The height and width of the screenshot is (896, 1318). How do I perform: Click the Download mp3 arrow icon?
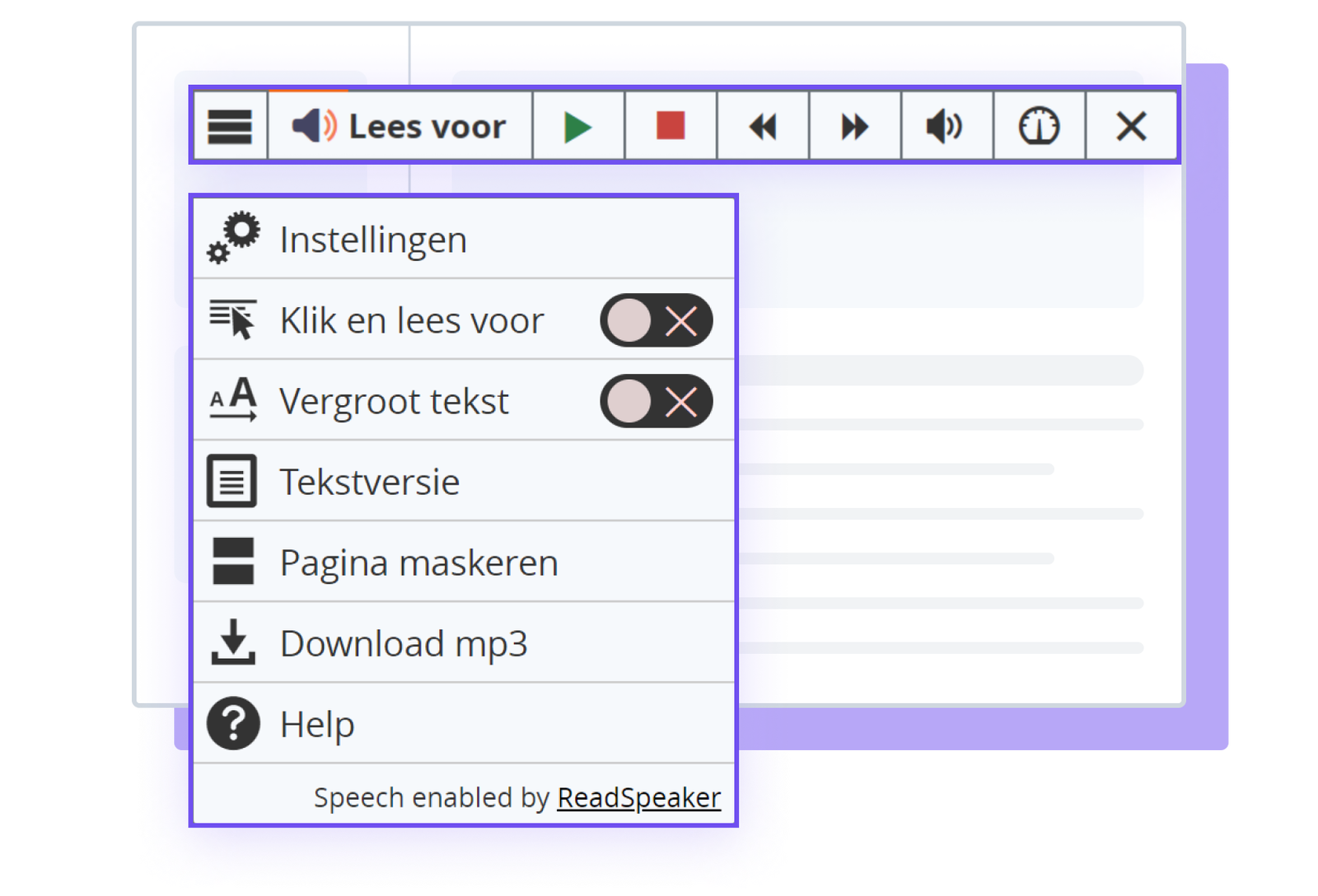[x=233, y=643]
